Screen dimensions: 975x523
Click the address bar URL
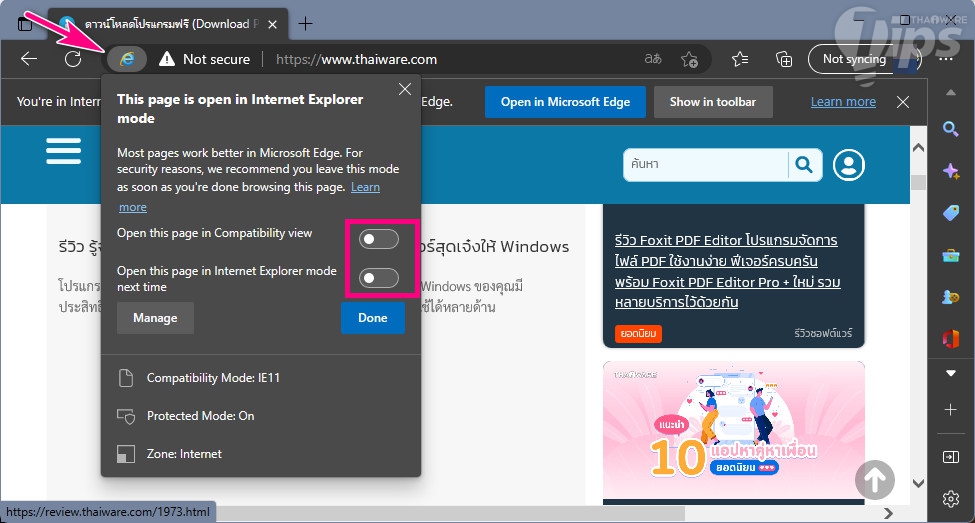356,59
